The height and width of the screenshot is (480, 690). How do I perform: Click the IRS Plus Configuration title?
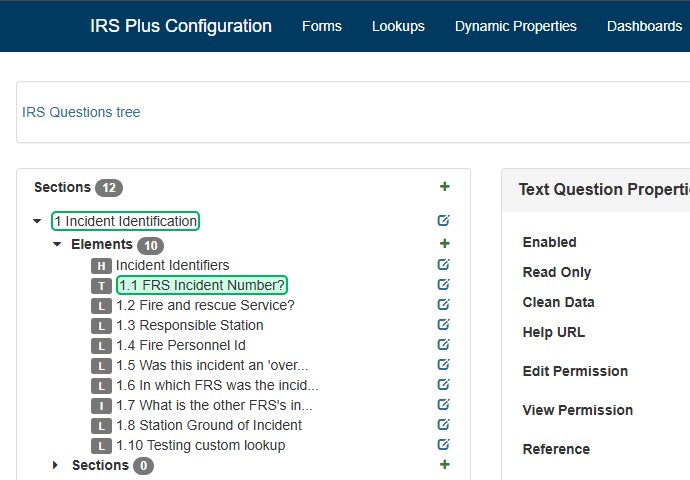pos(180,26)
